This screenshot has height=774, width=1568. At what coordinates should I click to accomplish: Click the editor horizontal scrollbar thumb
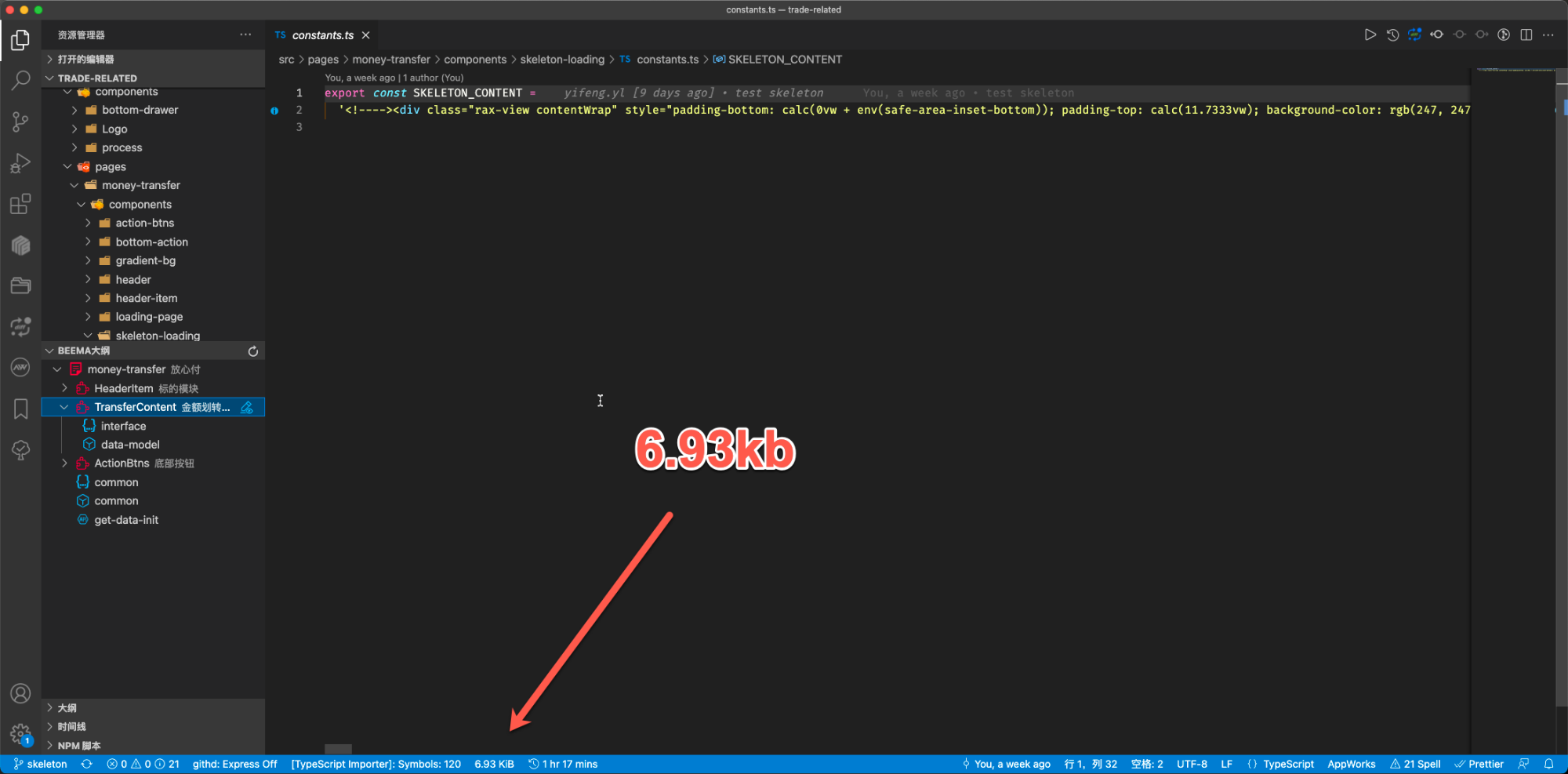pyautogui.click(x=338, y=749)
